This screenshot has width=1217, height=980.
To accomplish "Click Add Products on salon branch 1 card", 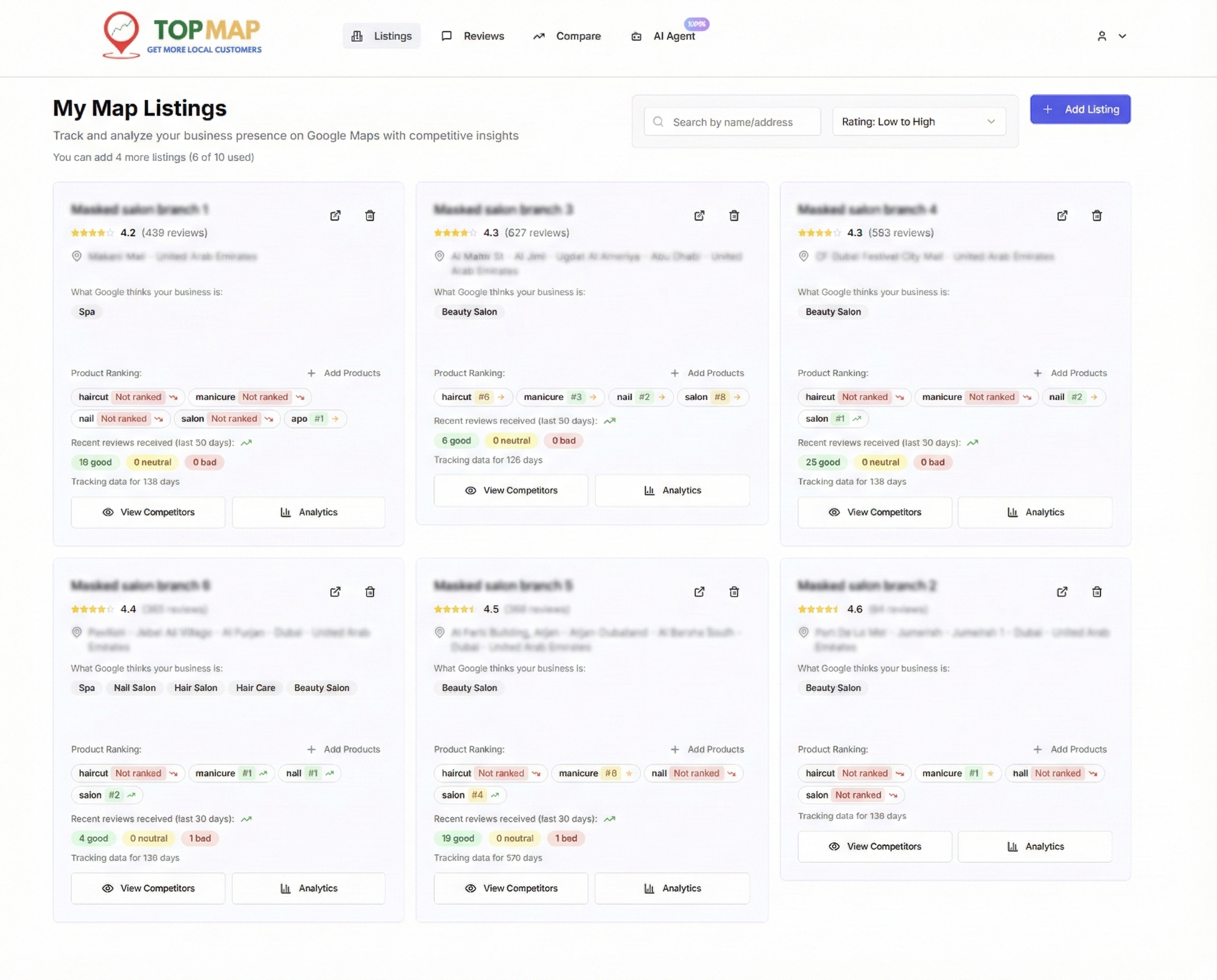I will pyautogui.click(x=343, y=373).
